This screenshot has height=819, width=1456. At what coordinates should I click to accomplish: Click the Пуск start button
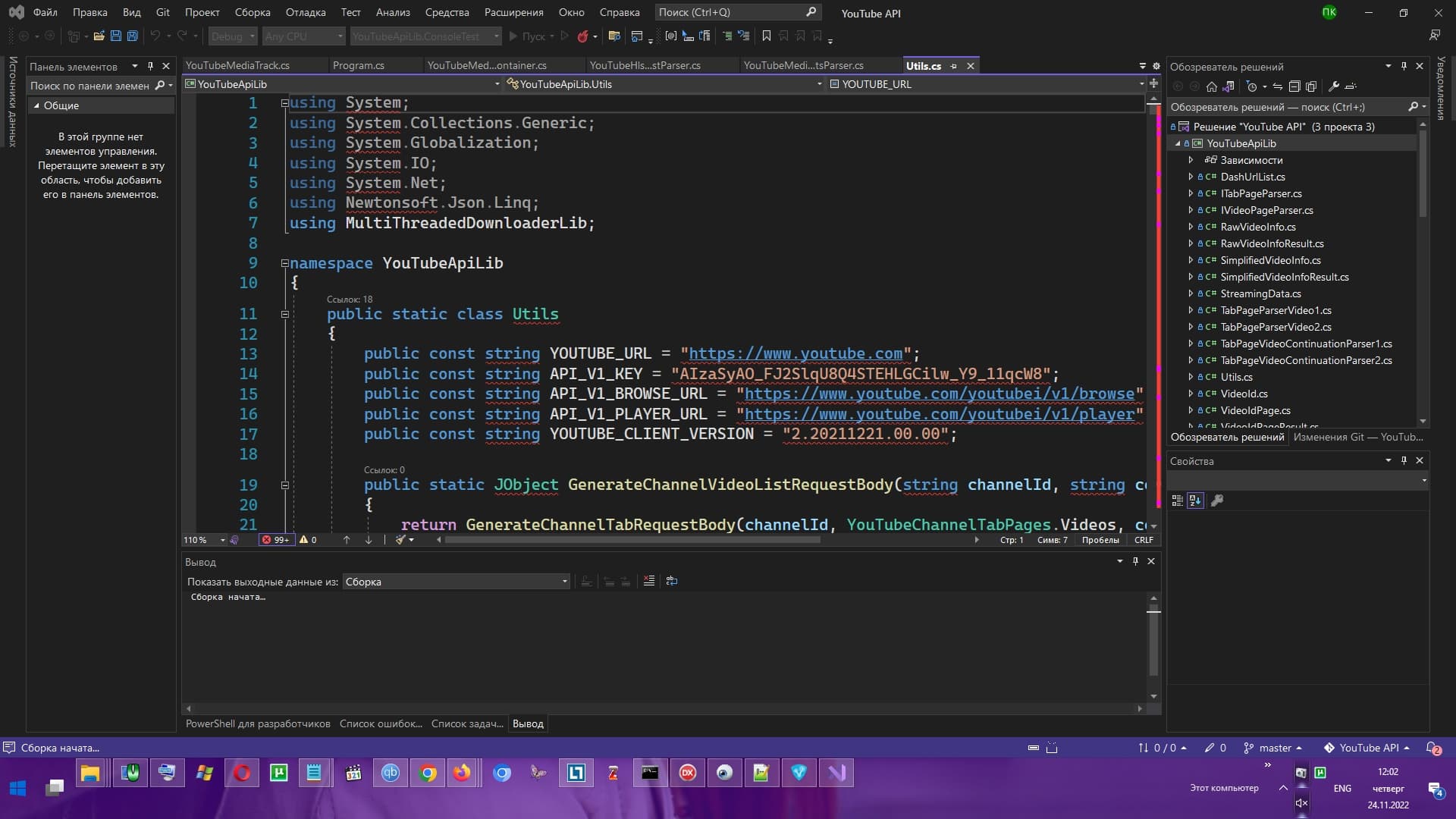point(528,36)
